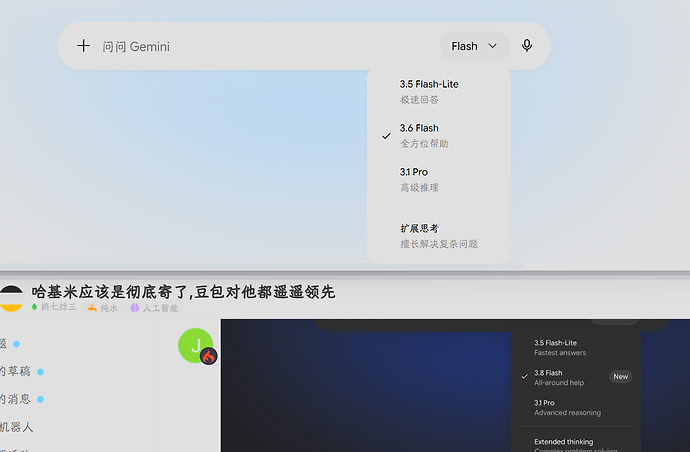Screen dimensions: 690x452
Task: Click the striped author avatar beside post title
Action: [11, 298]
